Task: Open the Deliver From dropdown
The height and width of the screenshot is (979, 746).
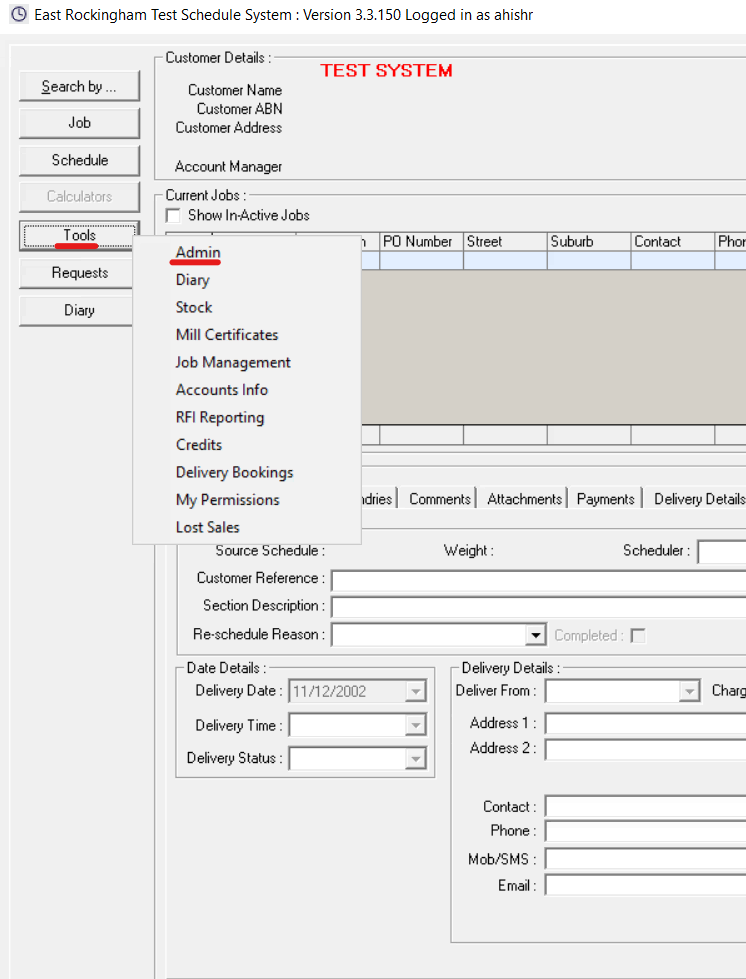Action: 689,691
